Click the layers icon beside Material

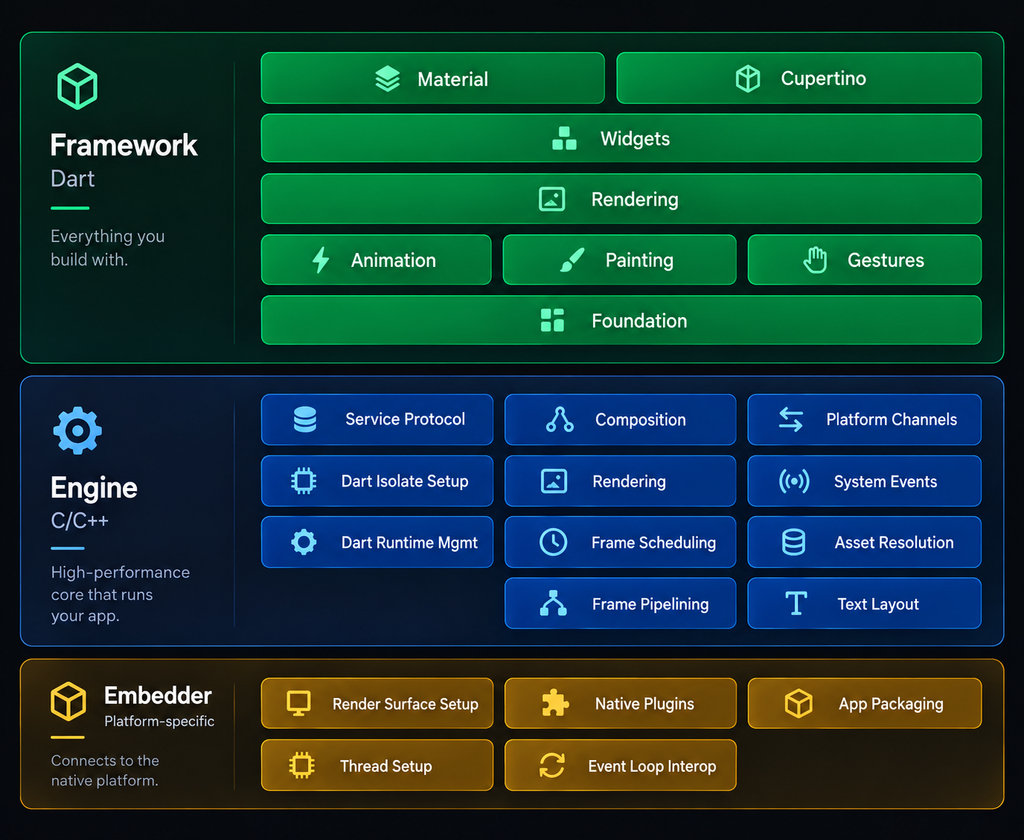click(x=387, y=79)
